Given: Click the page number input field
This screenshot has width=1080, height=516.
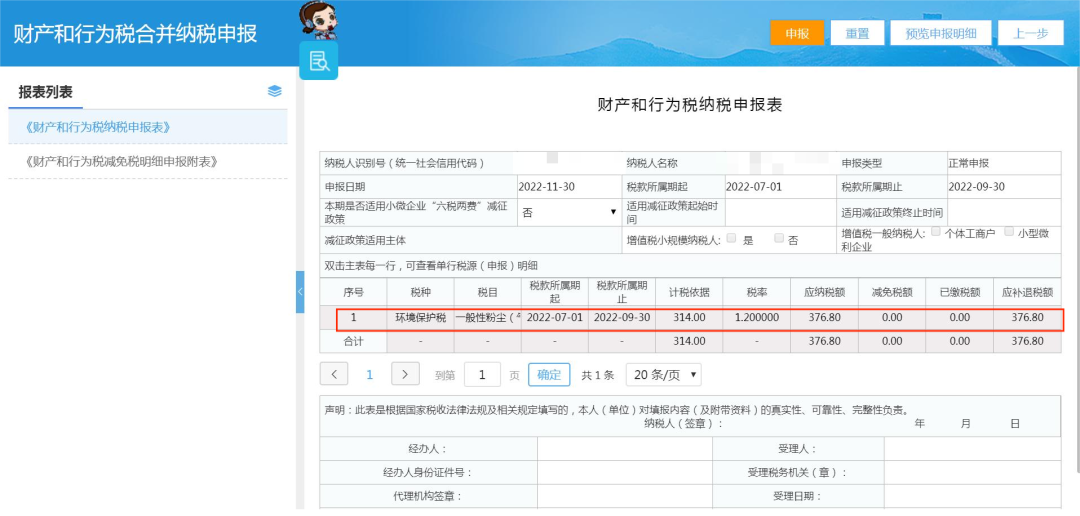Looking at the screenshot, I should [x=482, y=375].
